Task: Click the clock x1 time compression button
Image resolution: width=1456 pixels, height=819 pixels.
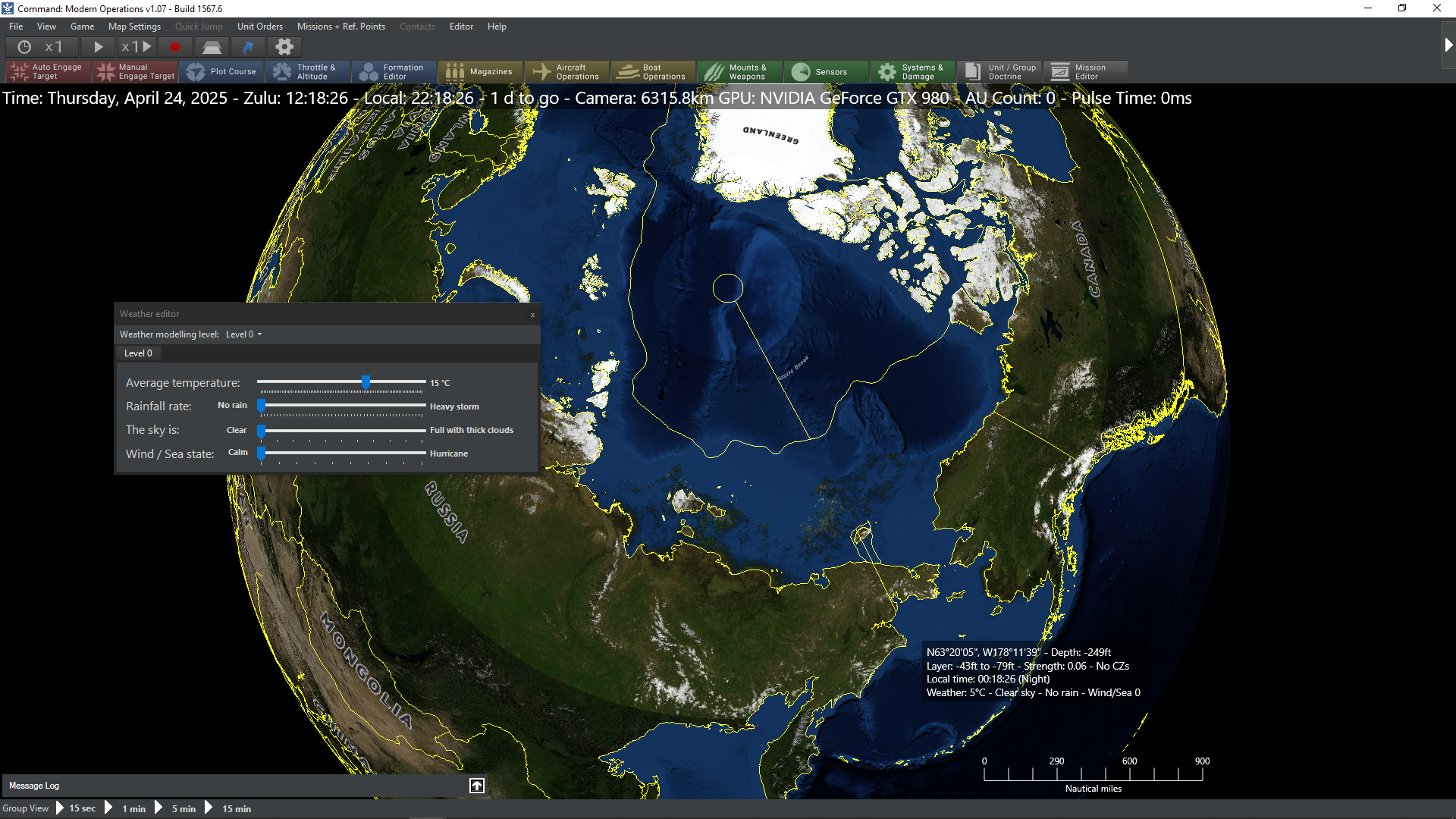Action: 40,47
